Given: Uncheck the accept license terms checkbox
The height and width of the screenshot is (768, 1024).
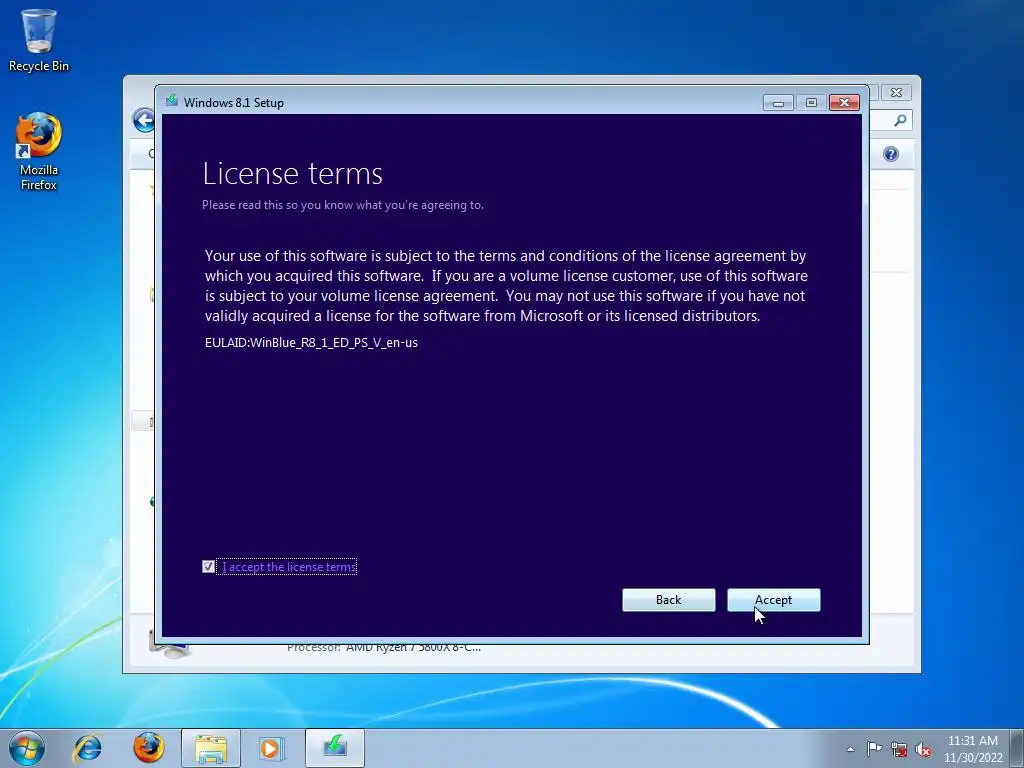Looking at the screenshot, I should click(208, 566).
